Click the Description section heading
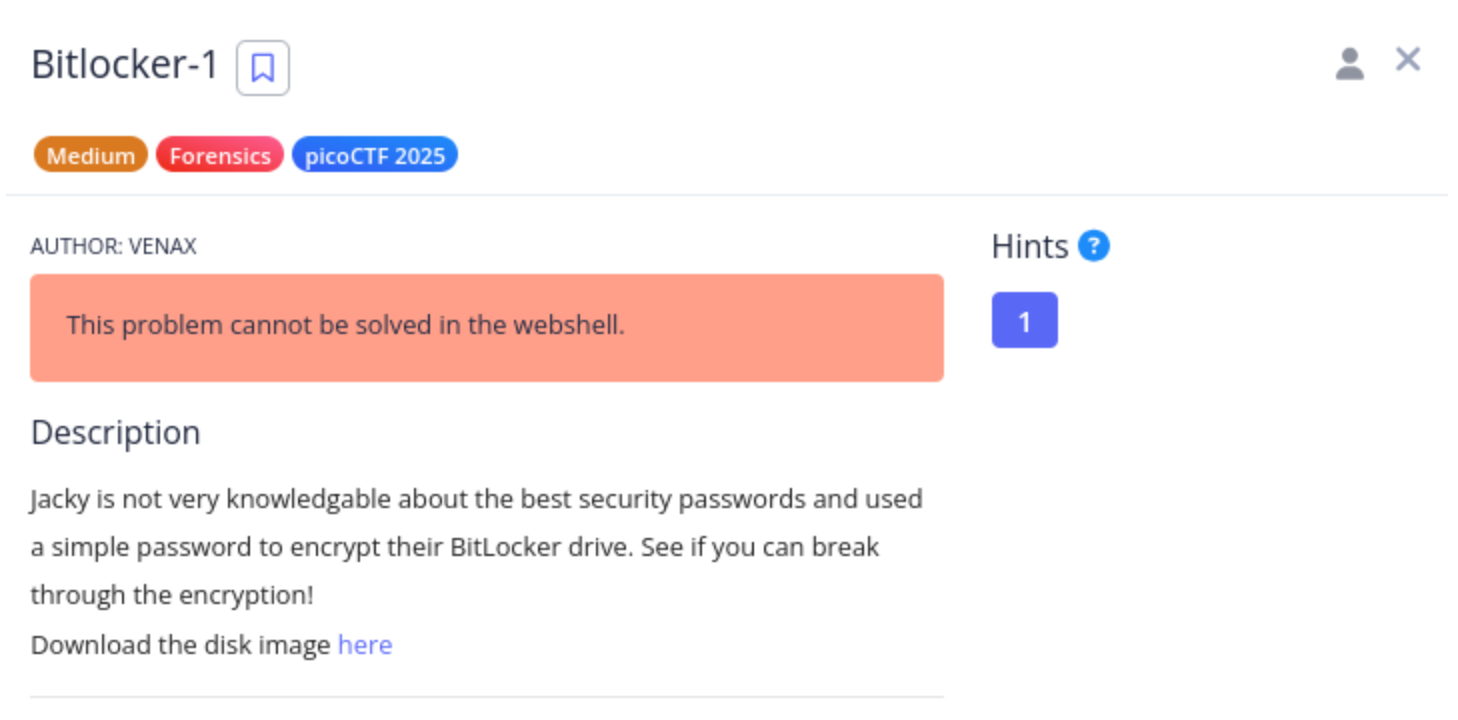The width and height of the screenshot is (1458, 720). 116,432
